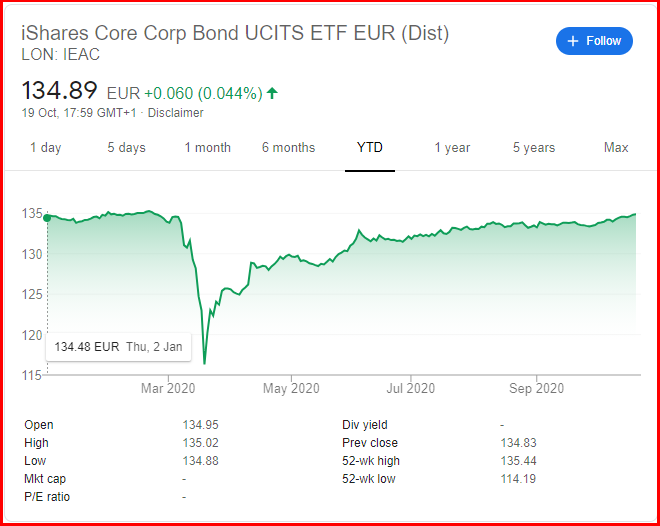Click the YTD tab
Viewport: 660px width, 526px height.
[370, 148]
